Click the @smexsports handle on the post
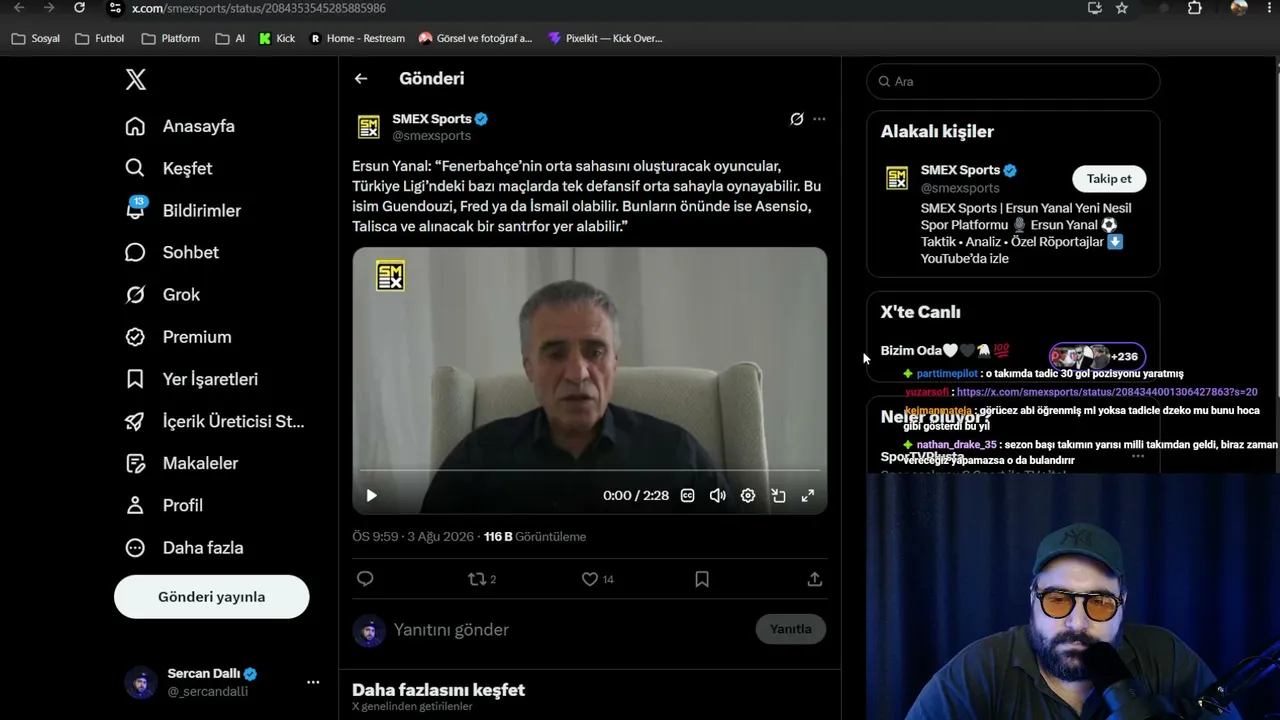Viewport: 1280px width, 720px height. click(x=431, y=136)
